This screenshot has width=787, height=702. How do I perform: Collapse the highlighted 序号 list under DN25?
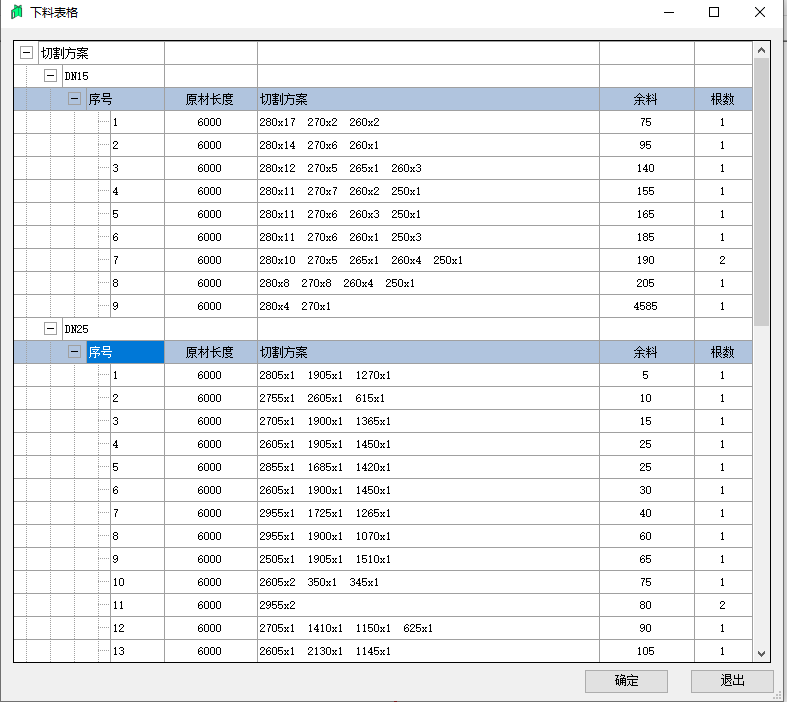click(x=74, y=352)
